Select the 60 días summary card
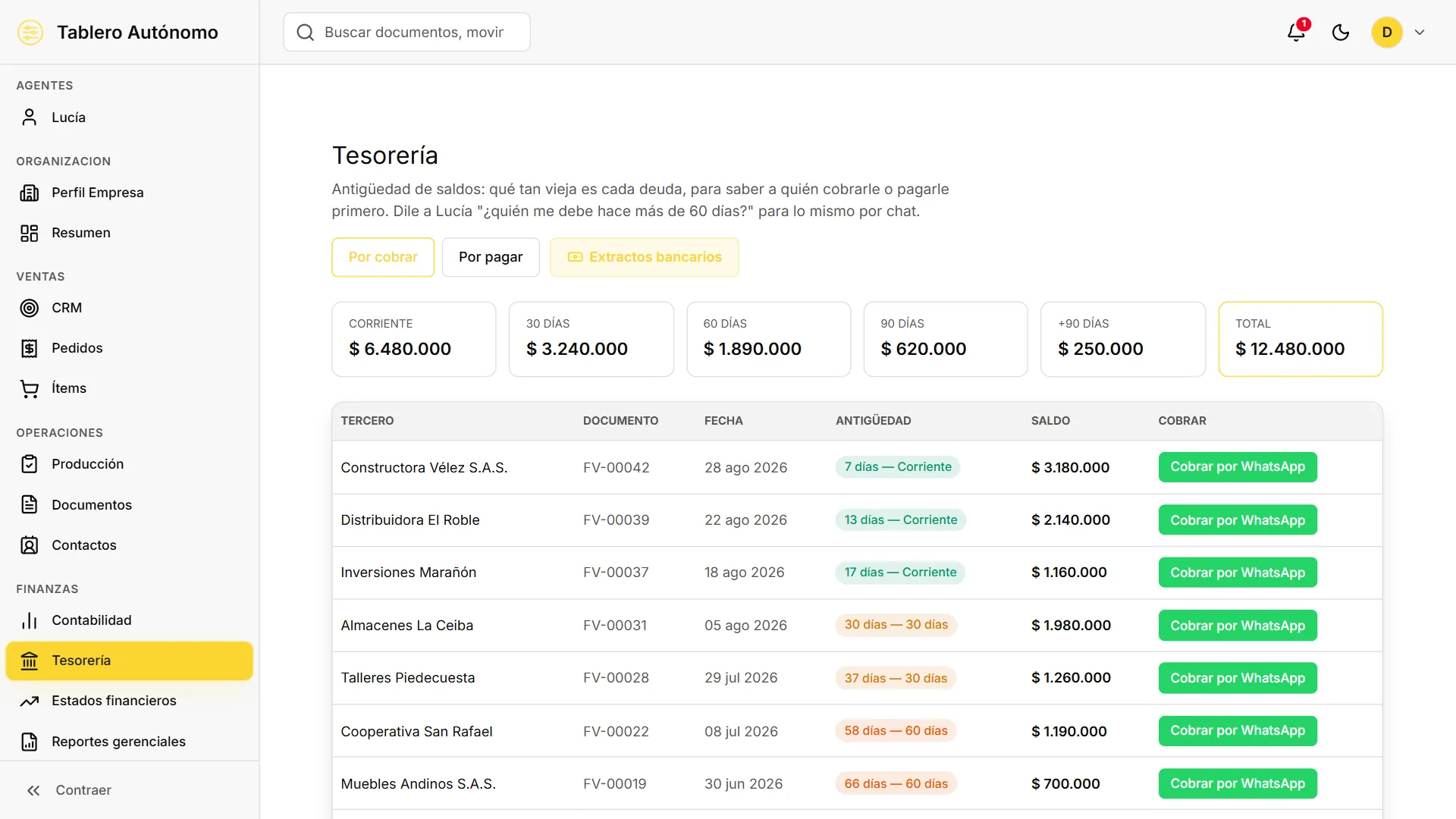The image size is (1456, 819). pos(769,339)
